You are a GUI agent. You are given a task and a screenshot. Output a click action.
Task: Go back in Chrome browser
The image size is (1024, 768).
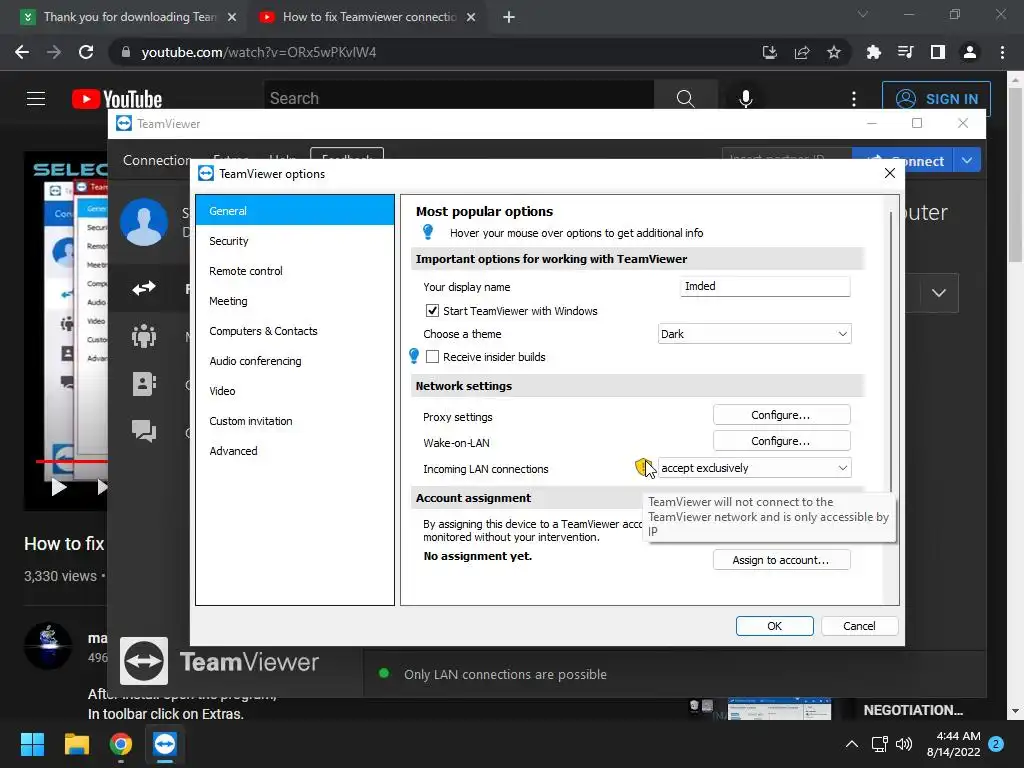(22, 52)
